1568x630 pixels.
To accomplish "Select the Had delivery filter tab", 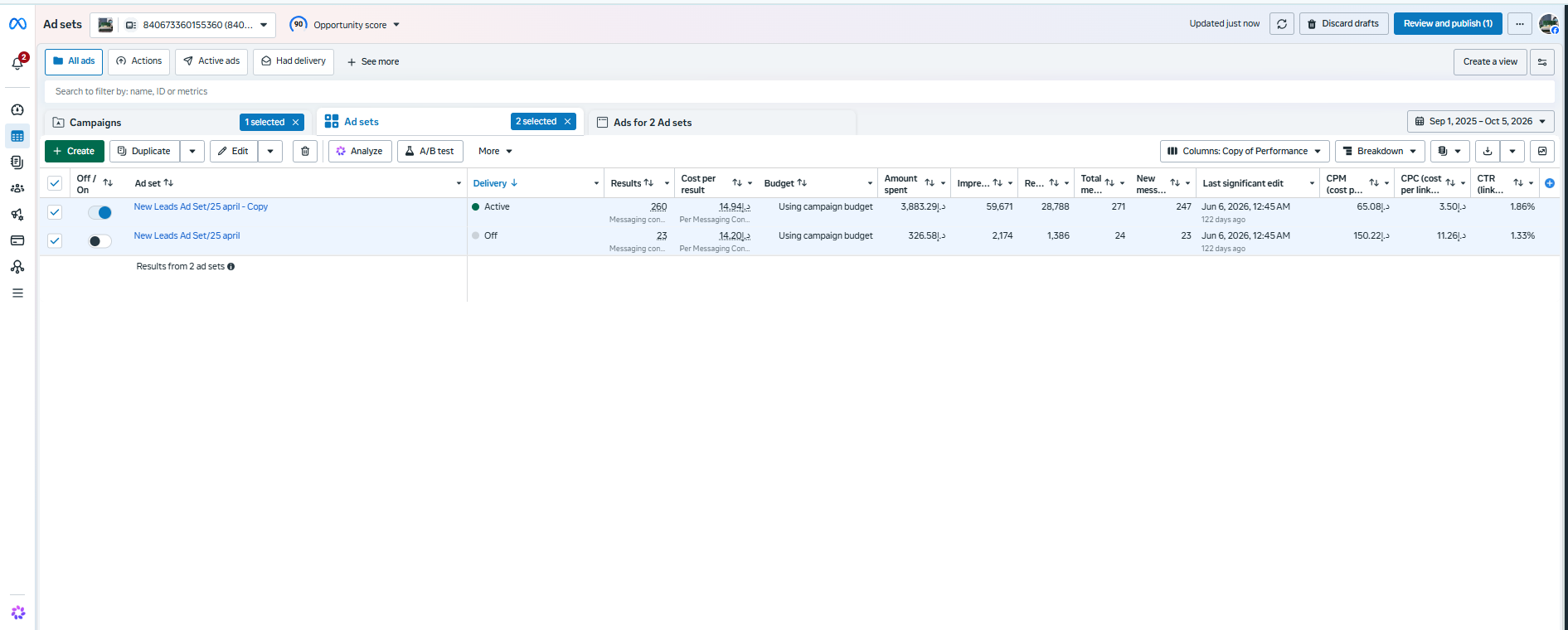I will 294,61.
